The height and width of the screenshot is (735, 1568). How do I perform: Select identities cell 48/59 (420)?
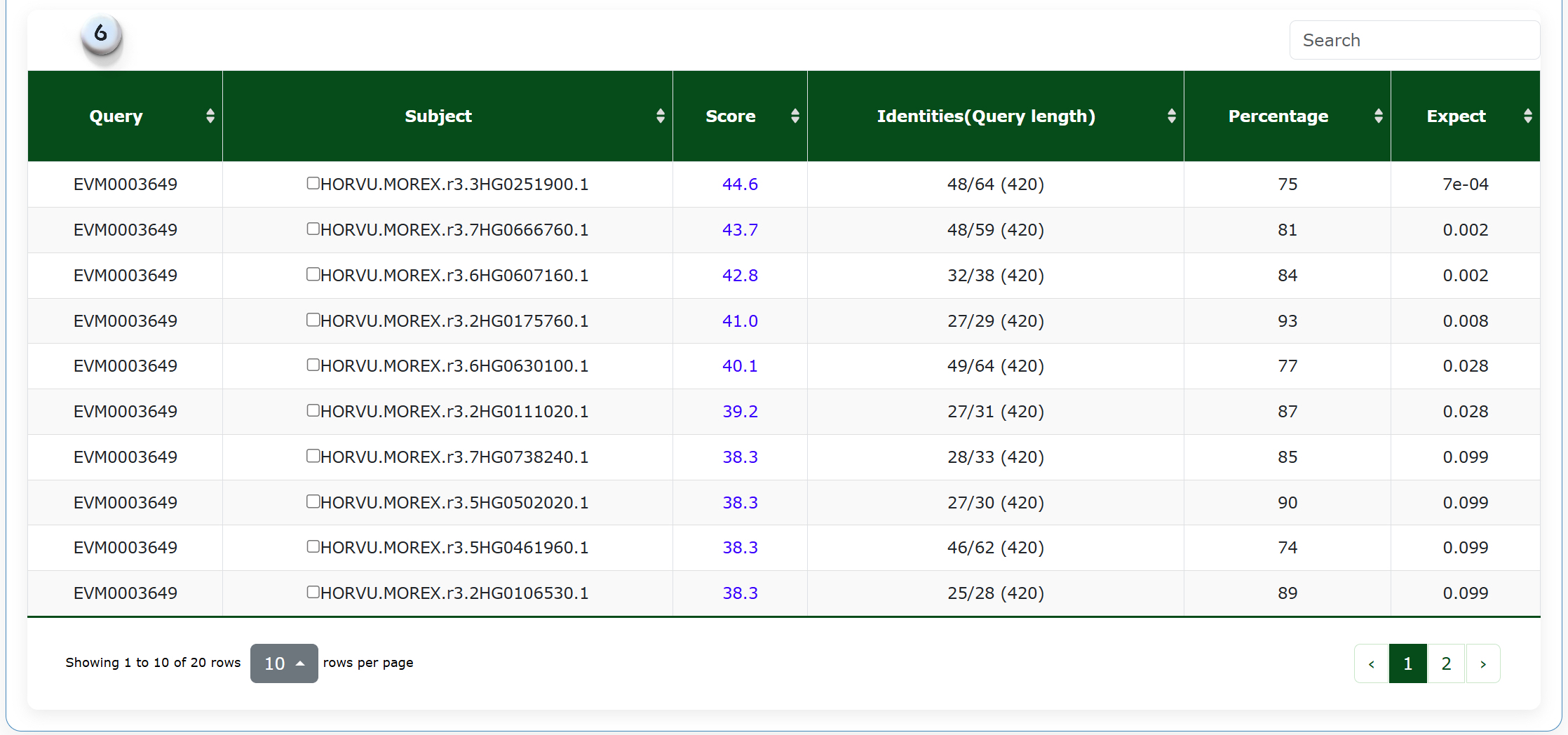(x=995, y=230)
